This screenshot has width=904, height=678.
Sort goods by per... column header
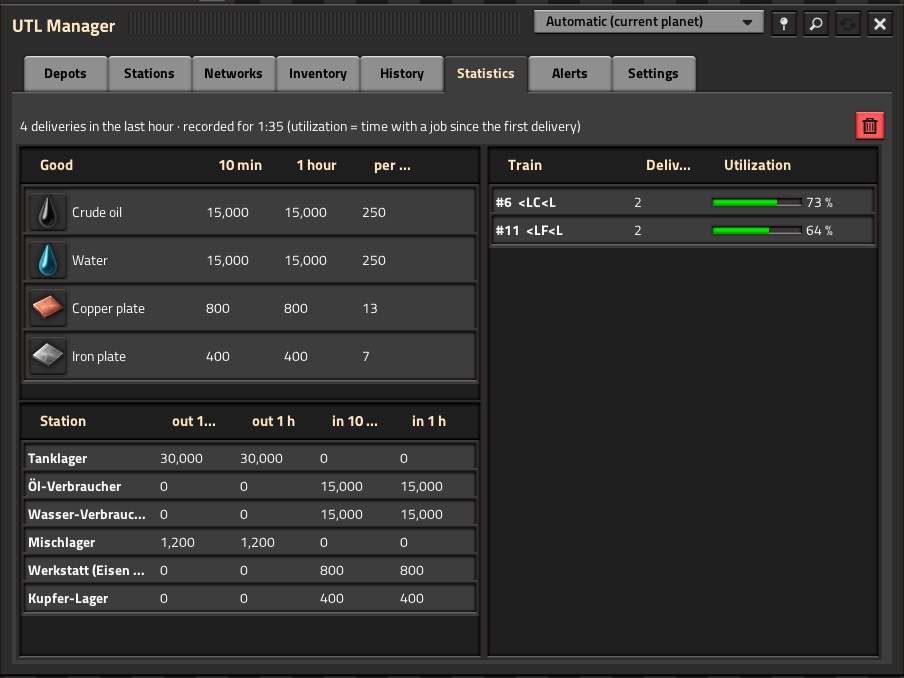click(392, 165)
